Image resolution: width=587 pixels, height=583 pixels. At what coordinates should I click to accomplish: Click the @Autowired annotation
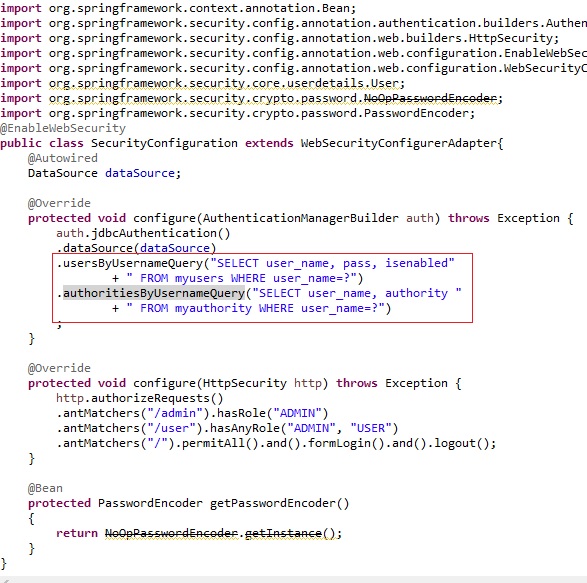(x=63, y=158)
